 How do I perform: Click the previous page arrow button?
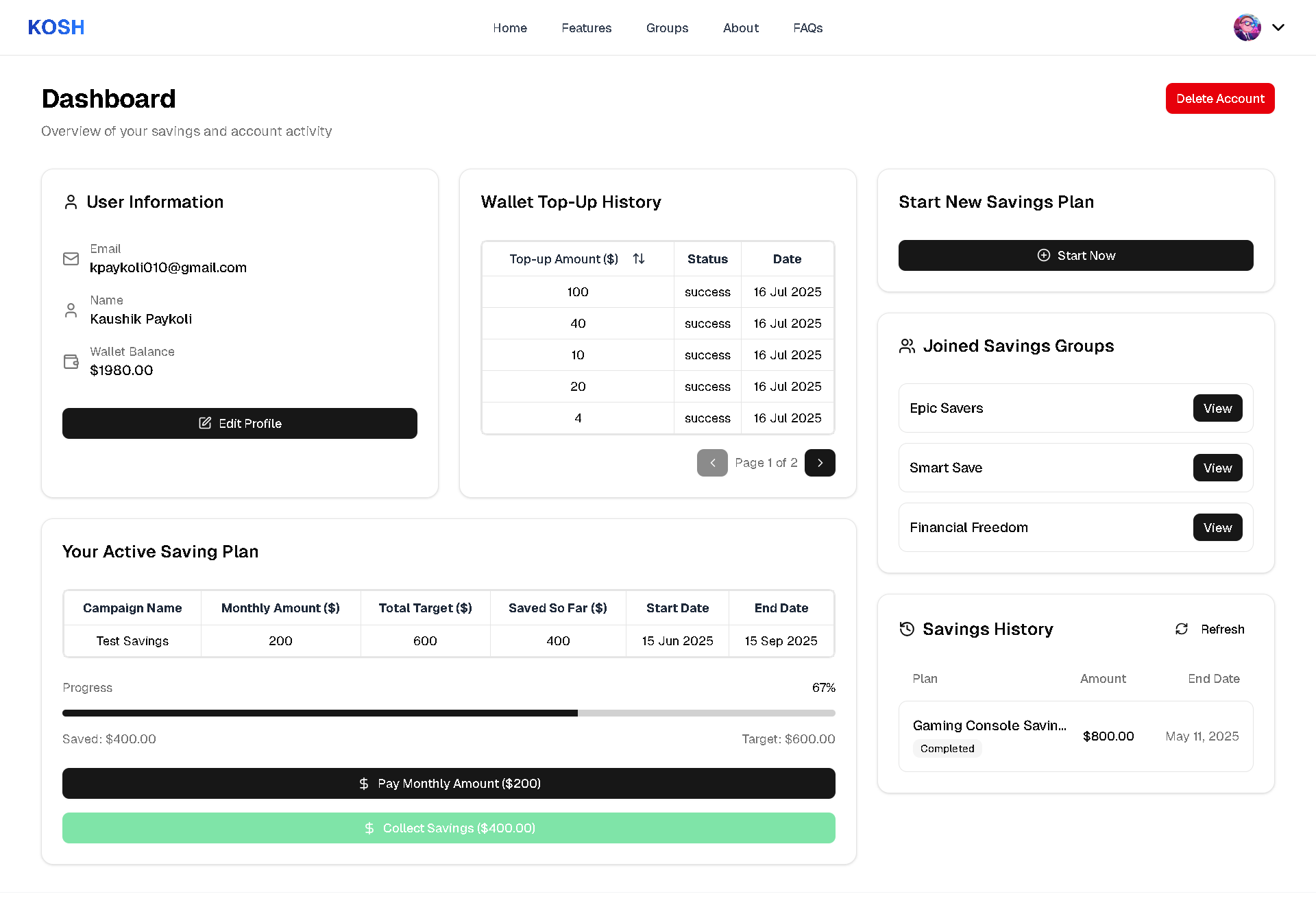pyautogui.click(x=712, y=463)
